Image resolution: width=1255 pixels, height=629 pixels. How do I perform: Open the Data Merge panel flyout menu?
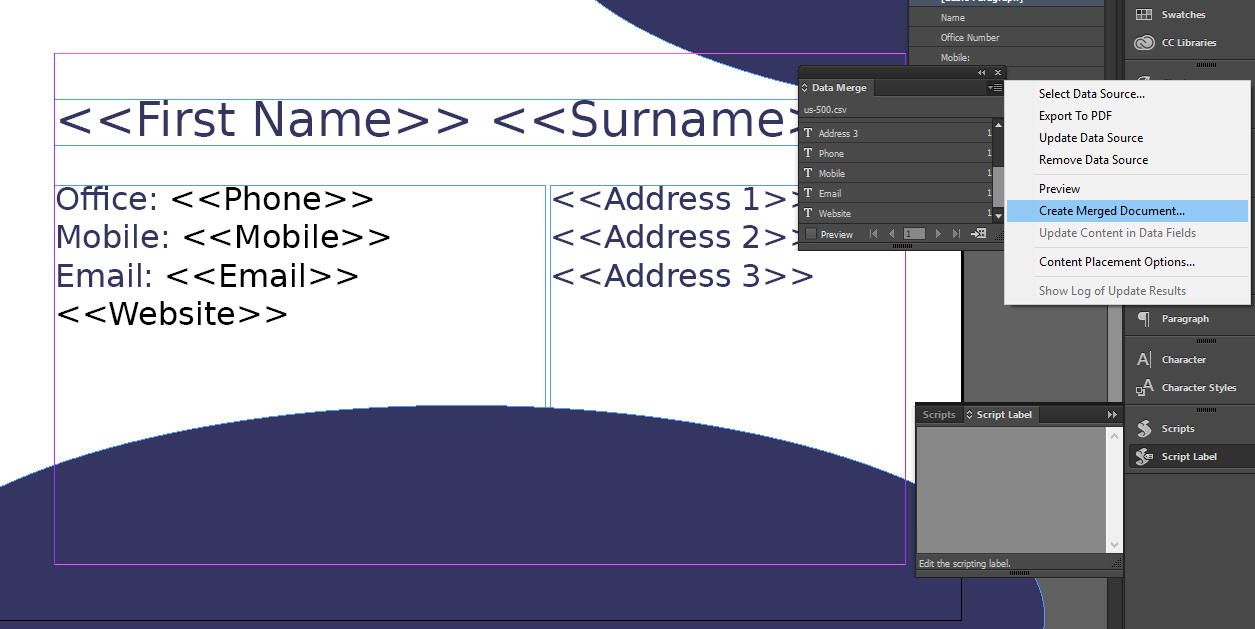(x=994, y=88)
